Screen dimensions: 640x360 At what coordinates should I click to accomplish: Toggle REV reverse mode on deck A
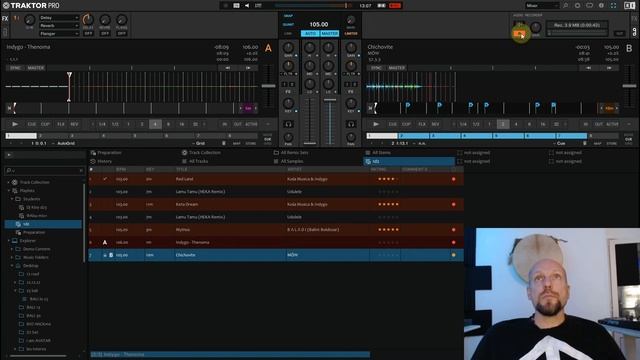pos(74,124)
